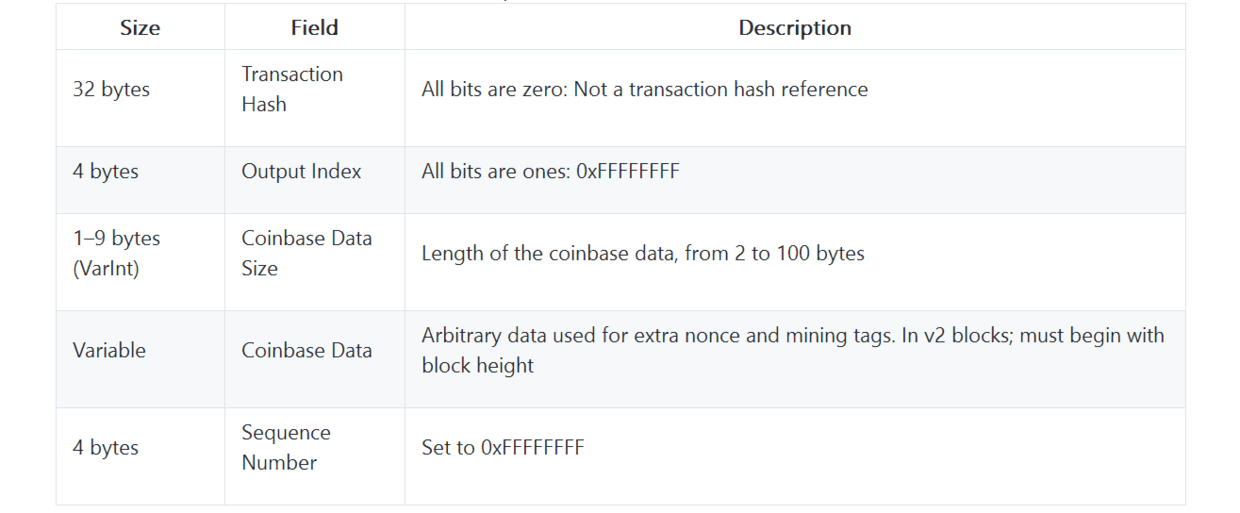
Task: Click the 4 bytes cell in Sequence Number row
Action: tap(105, 447)
